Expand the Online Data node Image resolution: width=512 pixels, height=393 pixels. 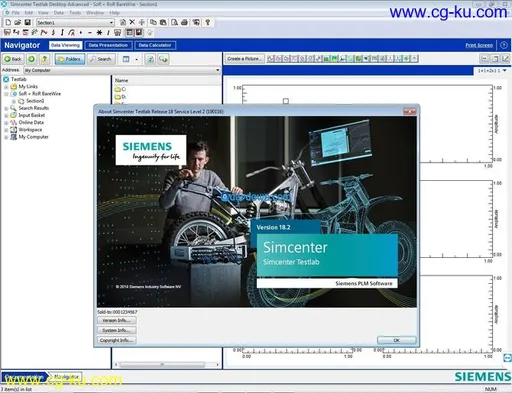coord(6,123)
